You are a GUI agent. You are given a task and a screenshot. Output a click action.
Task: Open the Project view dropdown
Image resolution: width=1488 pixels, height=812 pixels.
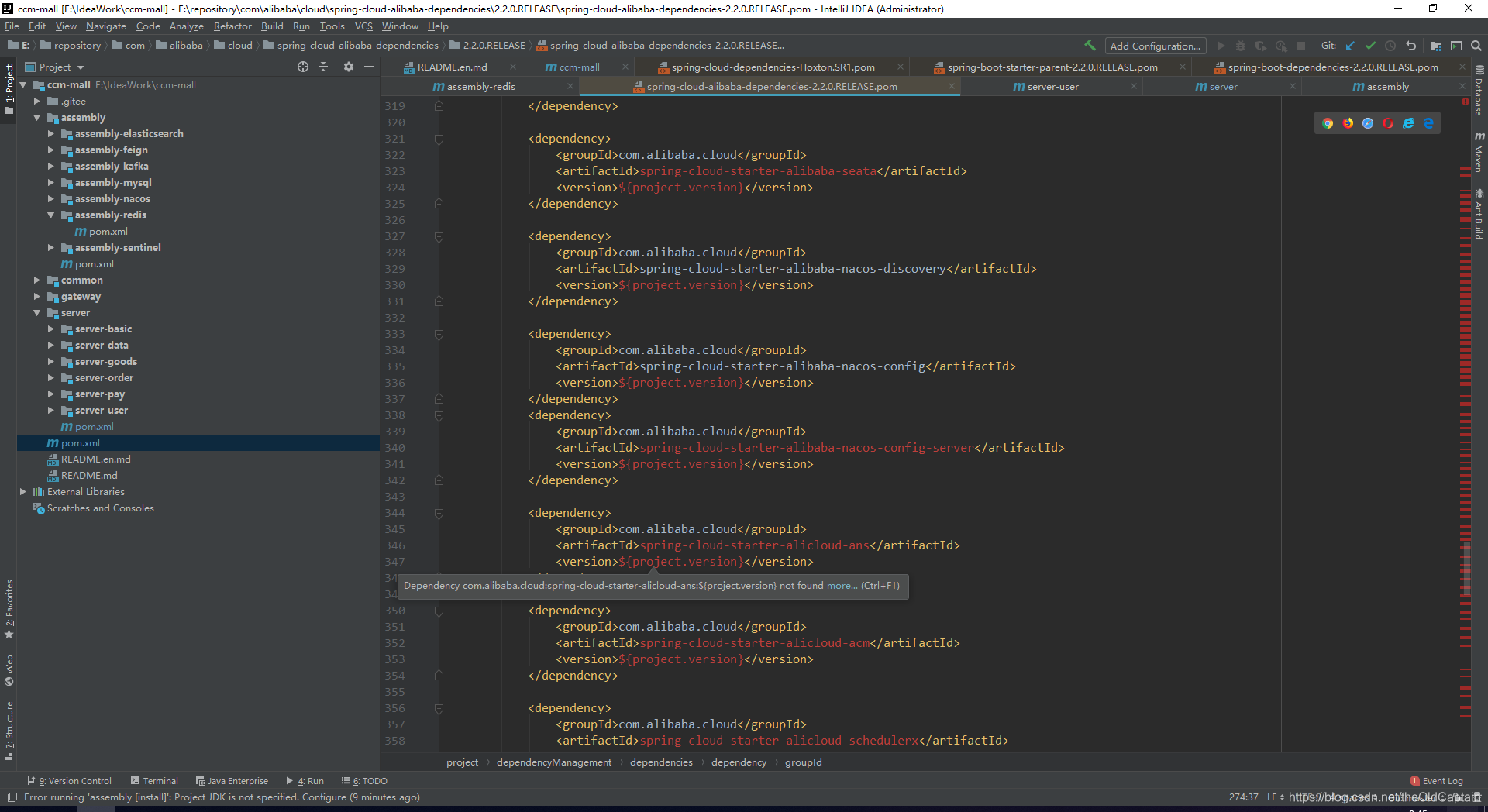(54, 67)
